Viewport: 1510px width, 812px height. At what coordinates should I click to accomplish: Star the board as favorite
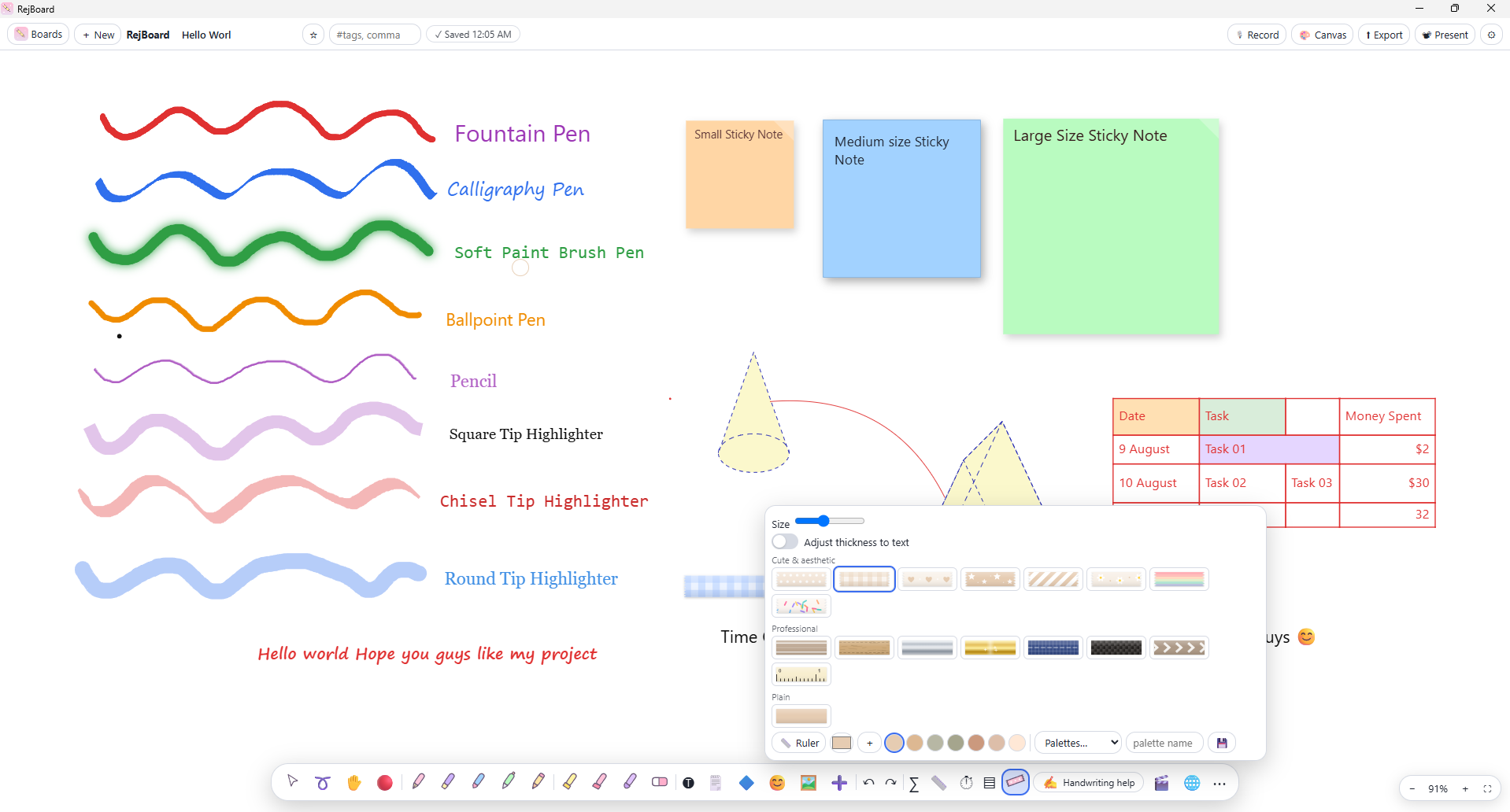pos(313,35)
